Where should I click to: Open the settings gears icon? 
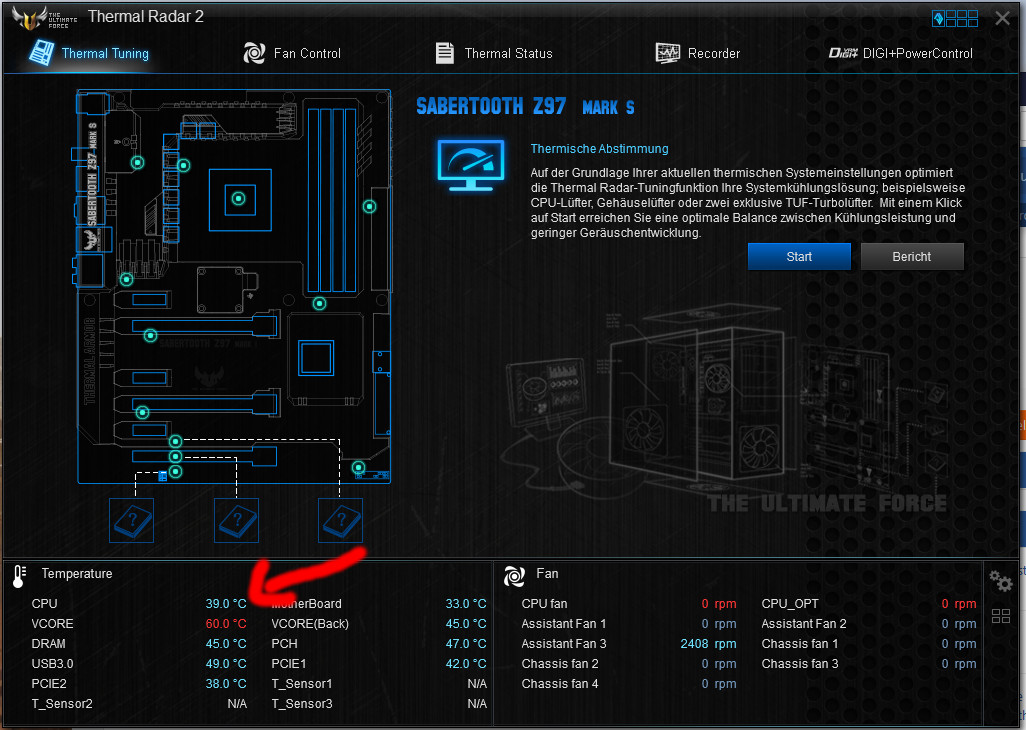click(1000, 580)
